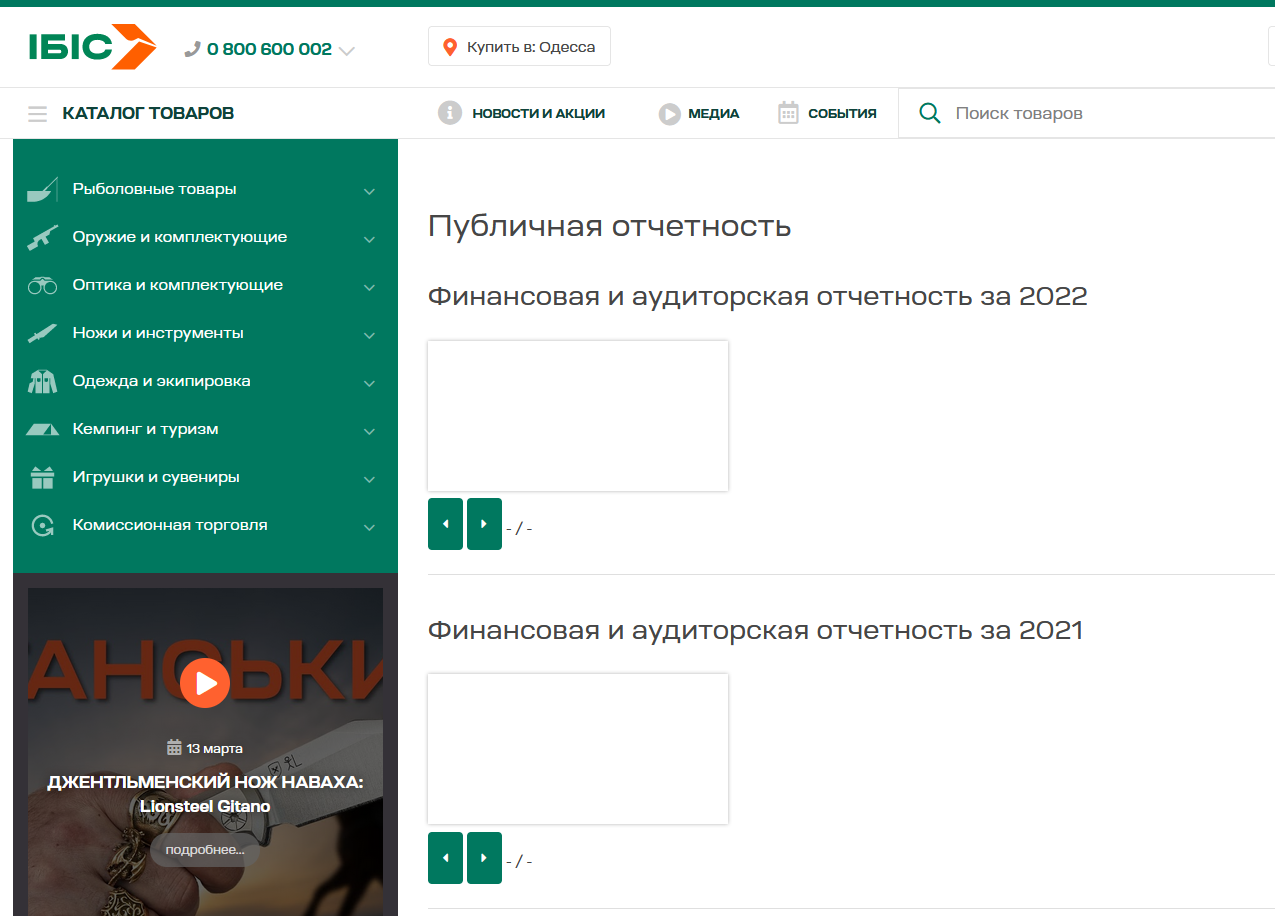The image size is (1275, 916).
Task: Click the подробнее... button
Action: tap(205, 850)
